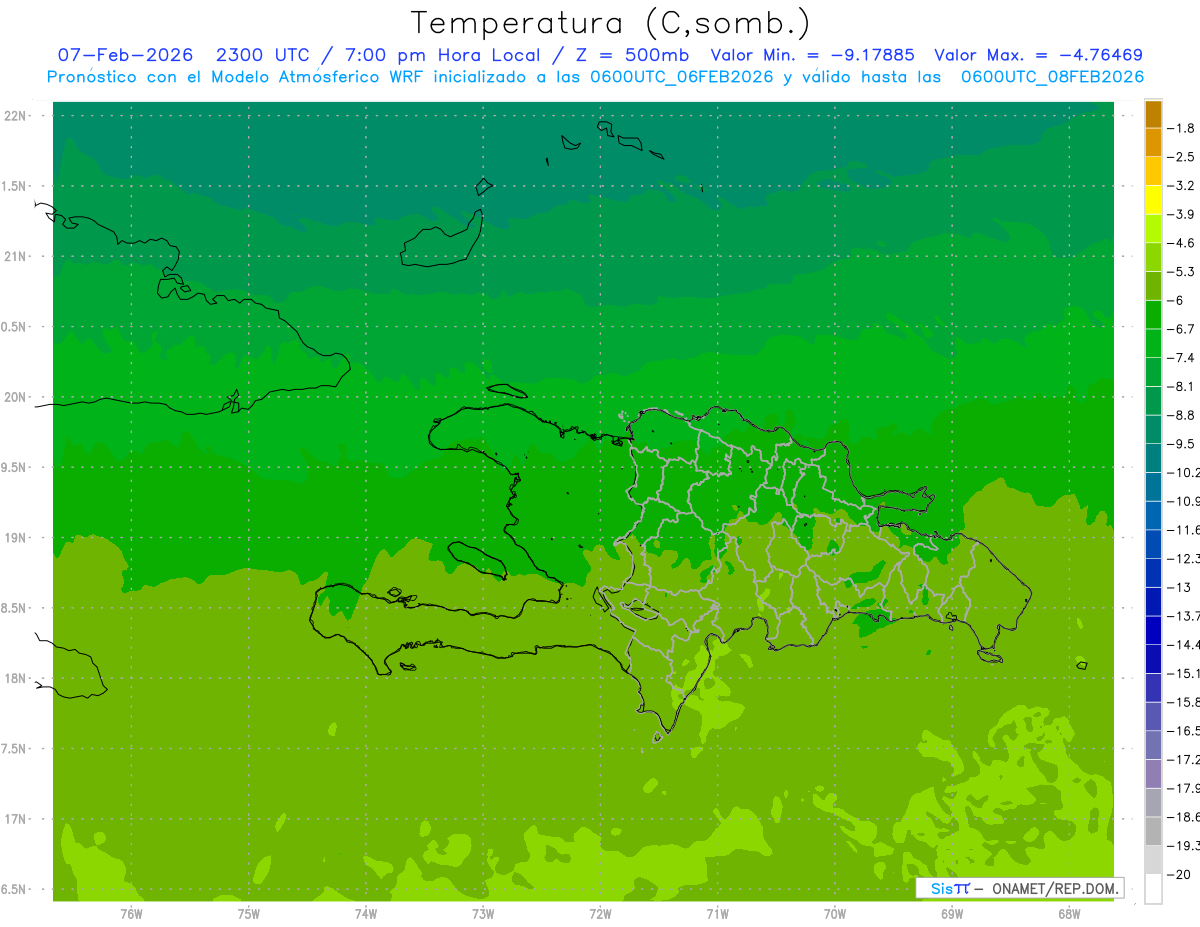
Task: Click the -20 colorbar value
Action: [1179, 873]
